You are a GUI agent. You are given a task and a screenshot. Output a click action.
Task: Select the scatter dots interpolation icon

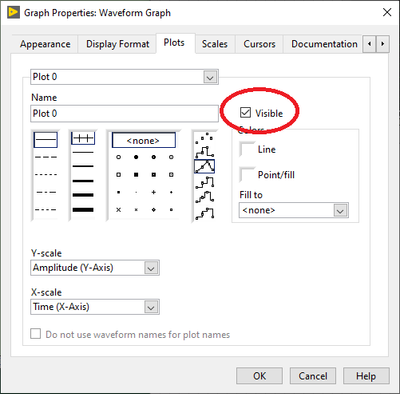coord(204,137)
